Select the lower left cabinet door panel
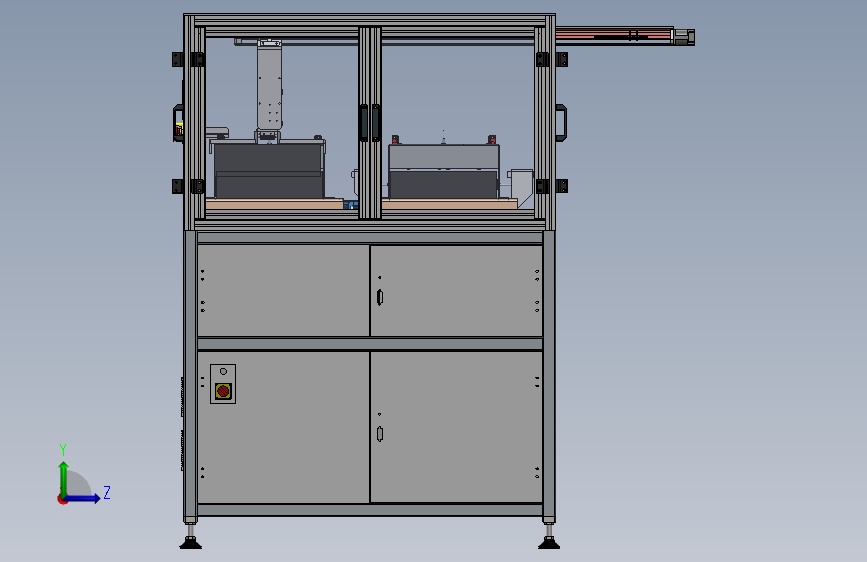This screenshot has width=867, height=562. (283, 427)
